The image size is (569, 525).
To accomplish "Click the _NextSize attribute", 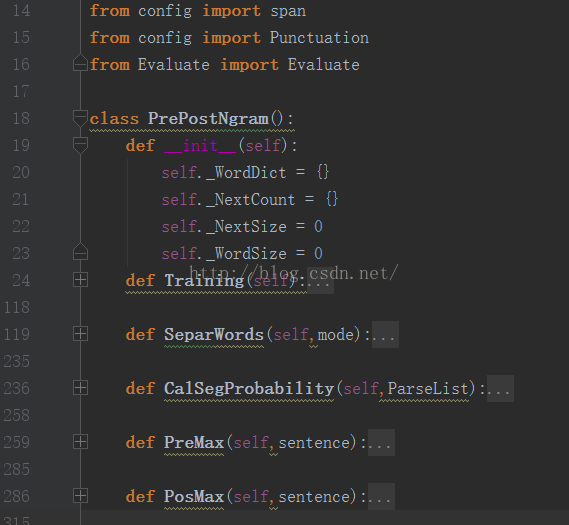I will [x=246, y=227].
